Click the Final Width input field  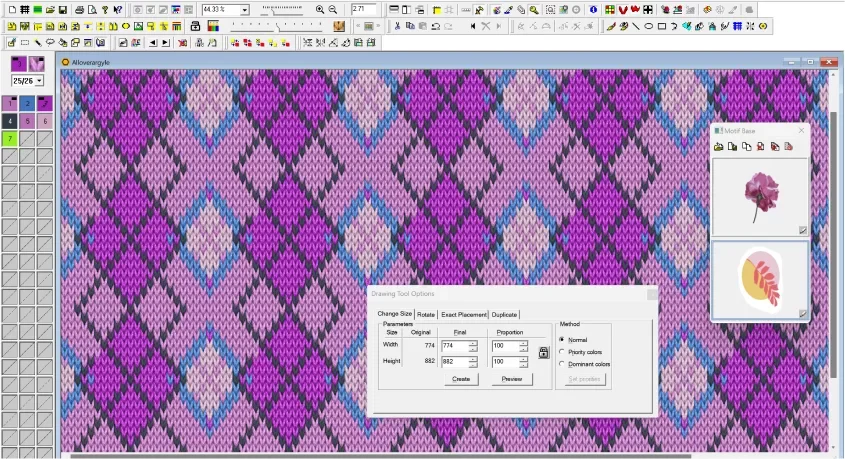point(455,346)
